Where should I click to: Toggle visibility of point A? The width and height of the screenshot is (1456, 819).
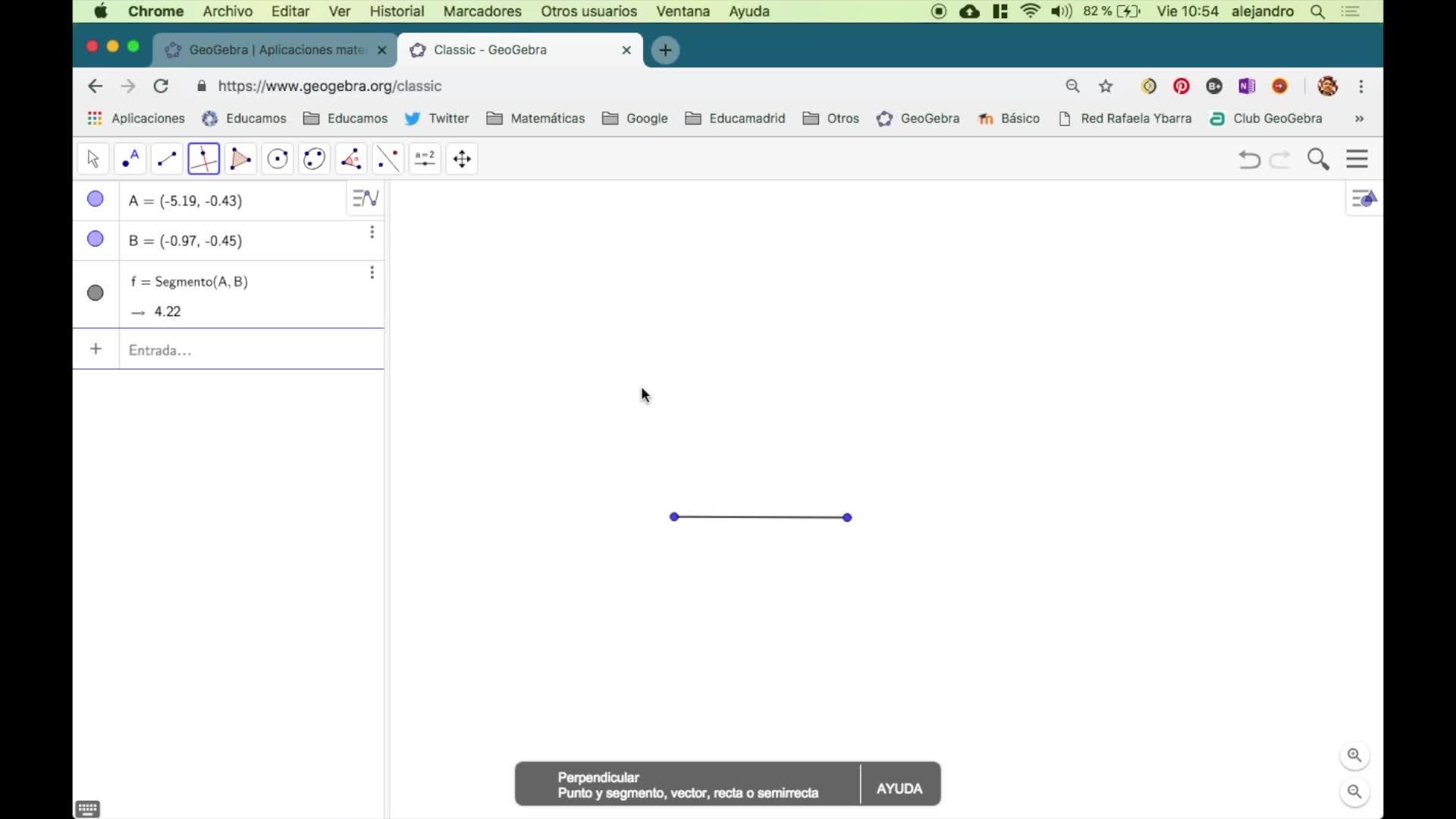96,199
